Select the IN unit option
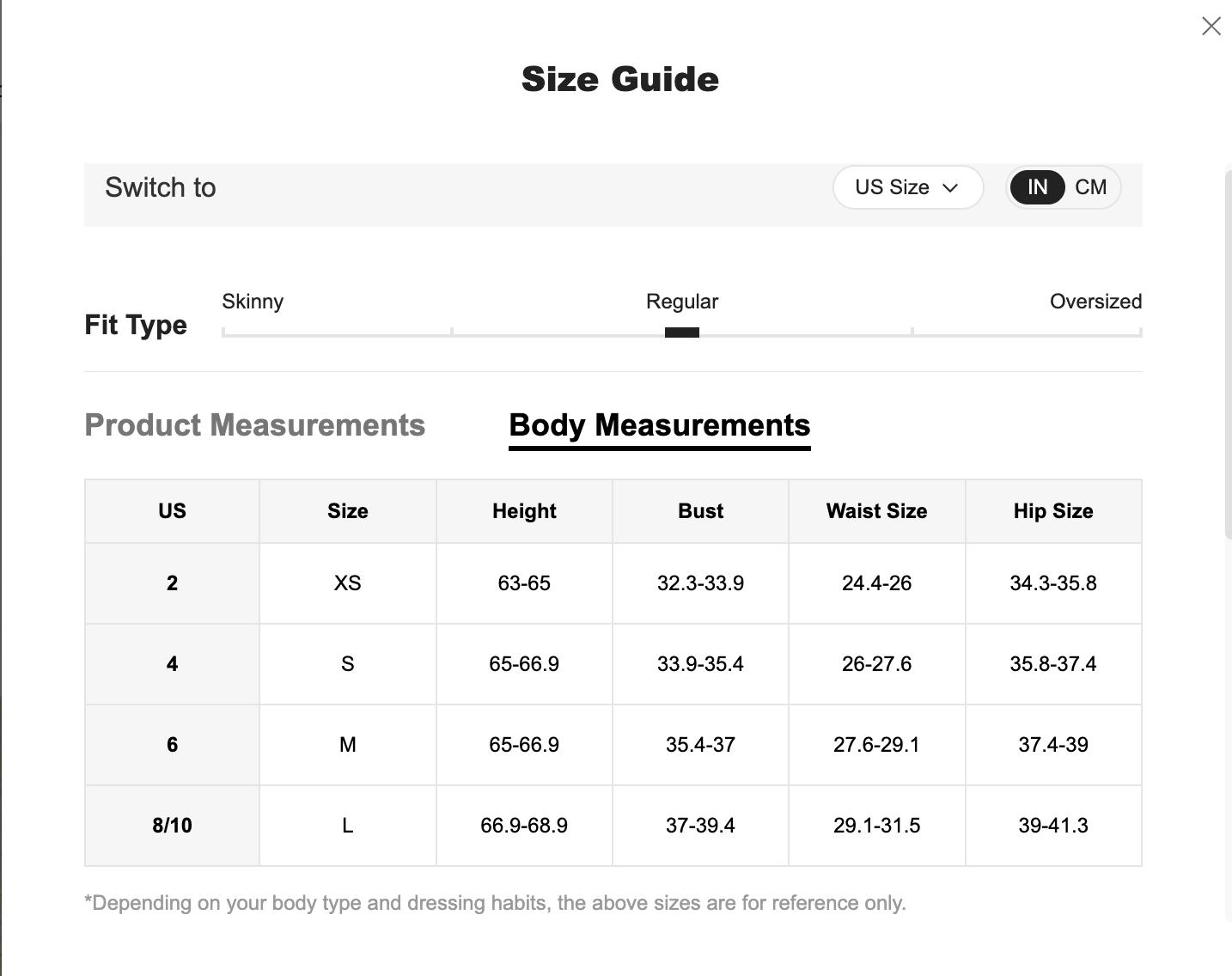The image size is (1232, 976). point(1037,187)
